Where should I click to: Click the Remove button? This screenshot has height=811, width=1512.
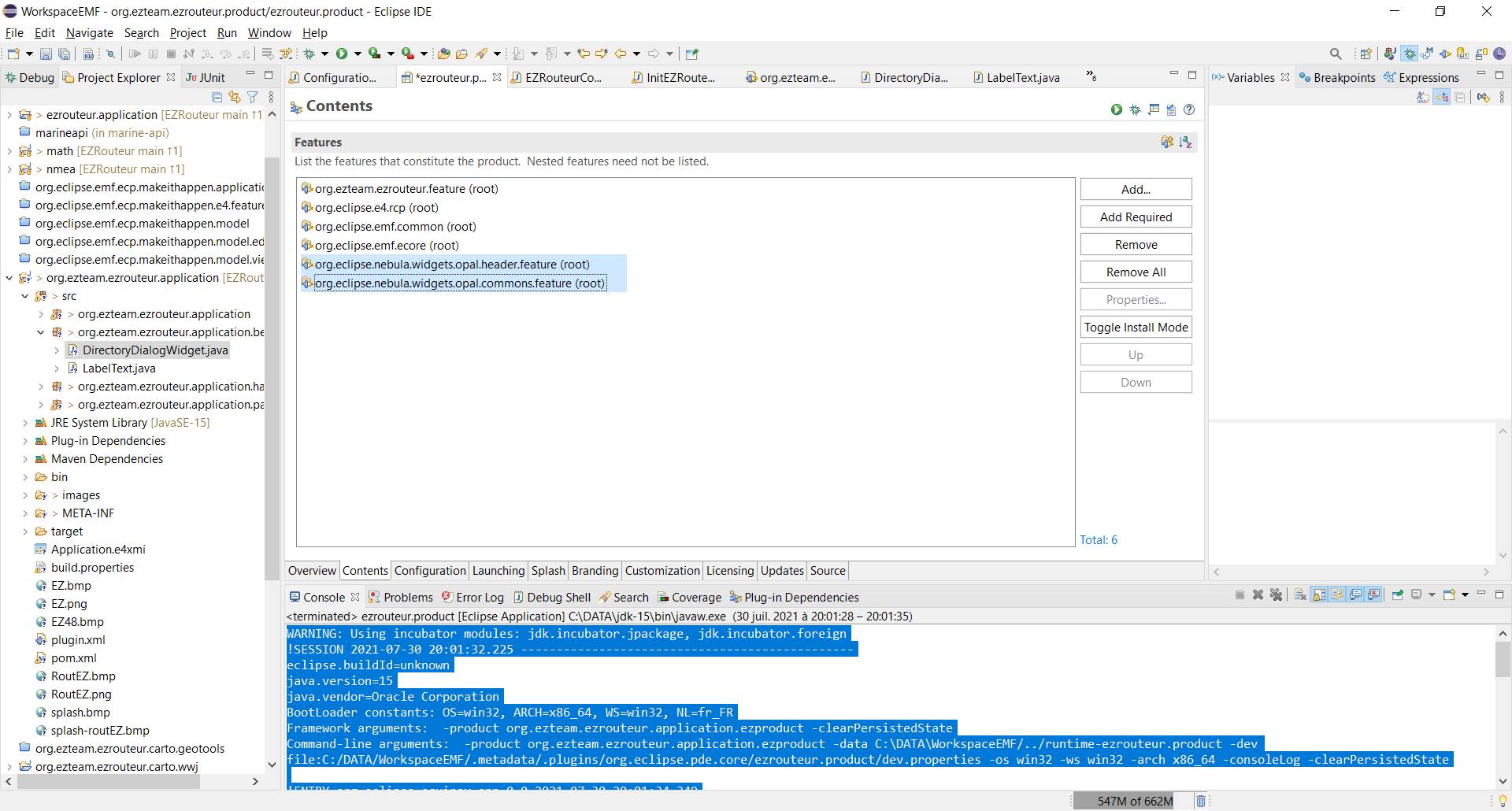point(1136,244)
